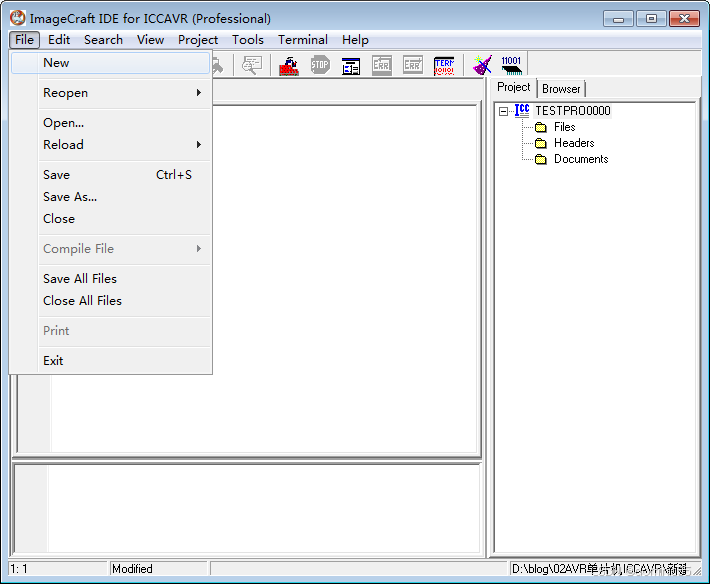
Task: Select the TESTPRO0000 project node
Action: [x=573, y=111]
